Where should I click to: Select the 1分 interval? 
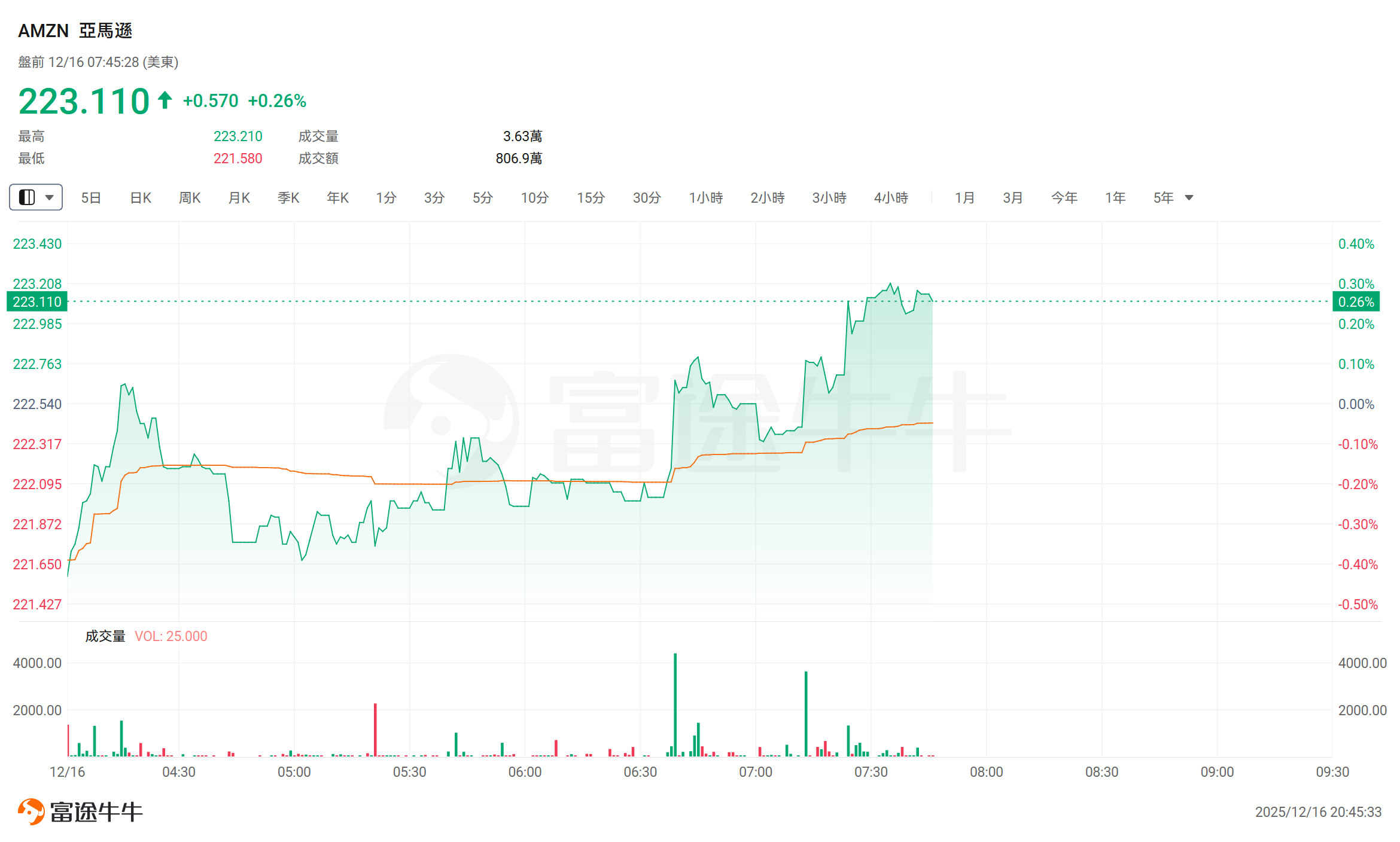tap(386, 198)
